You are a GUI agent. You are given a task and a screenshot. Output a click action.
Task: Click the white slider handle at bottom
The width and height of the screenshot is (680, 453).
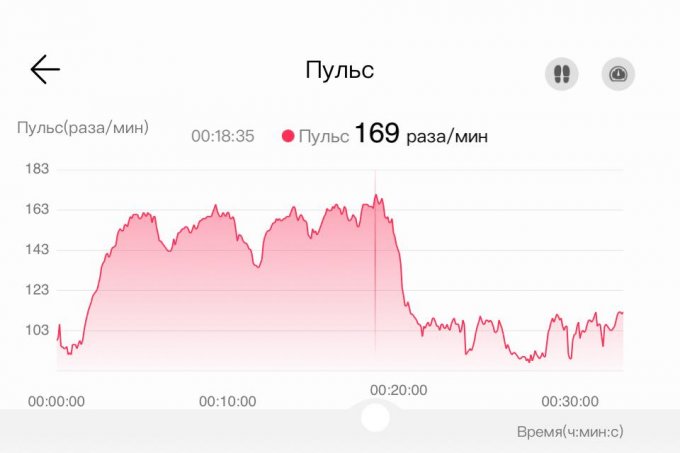pos(375,417)
